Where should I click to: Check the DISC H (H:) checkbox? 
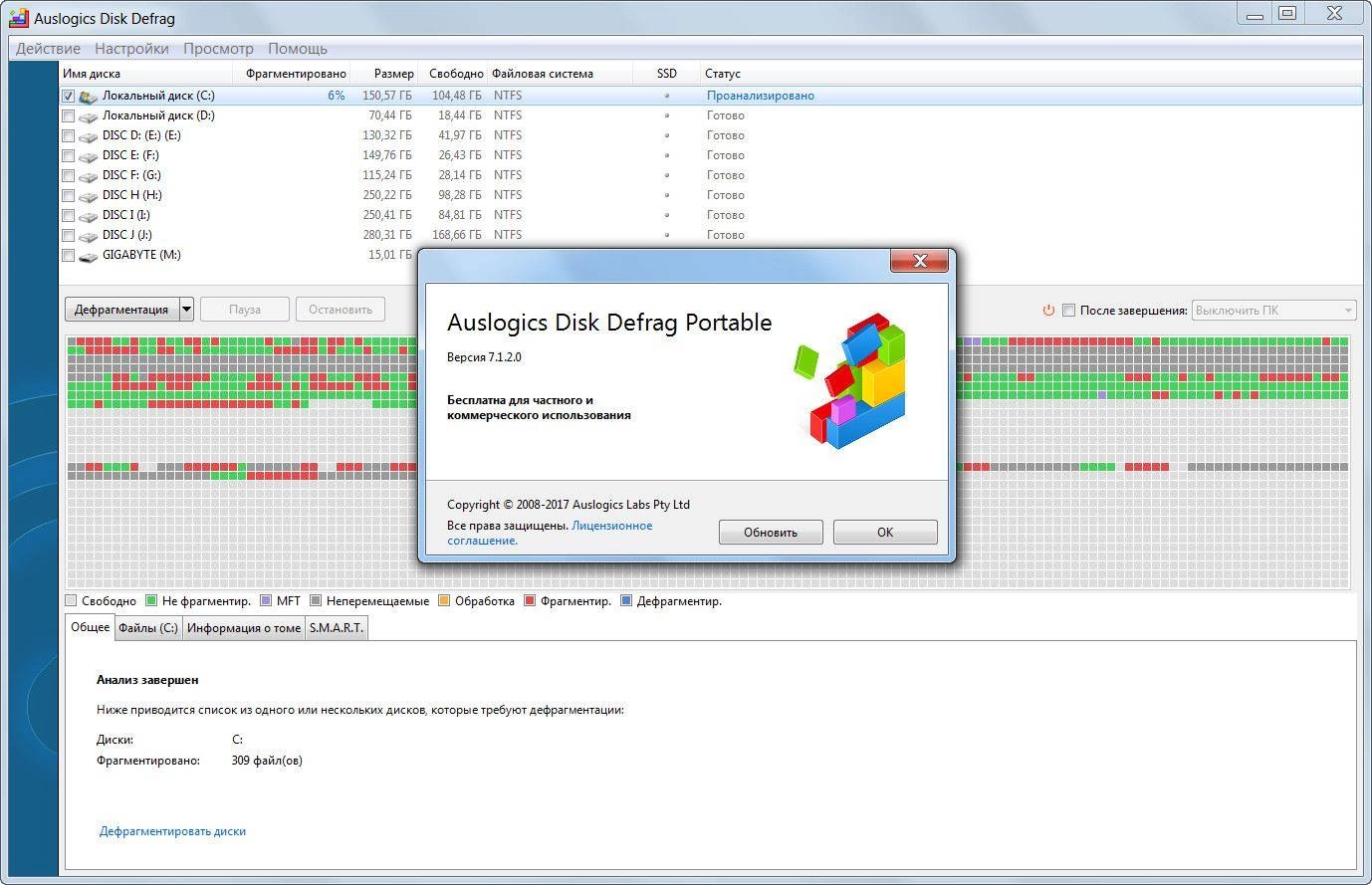coord(68,196)
